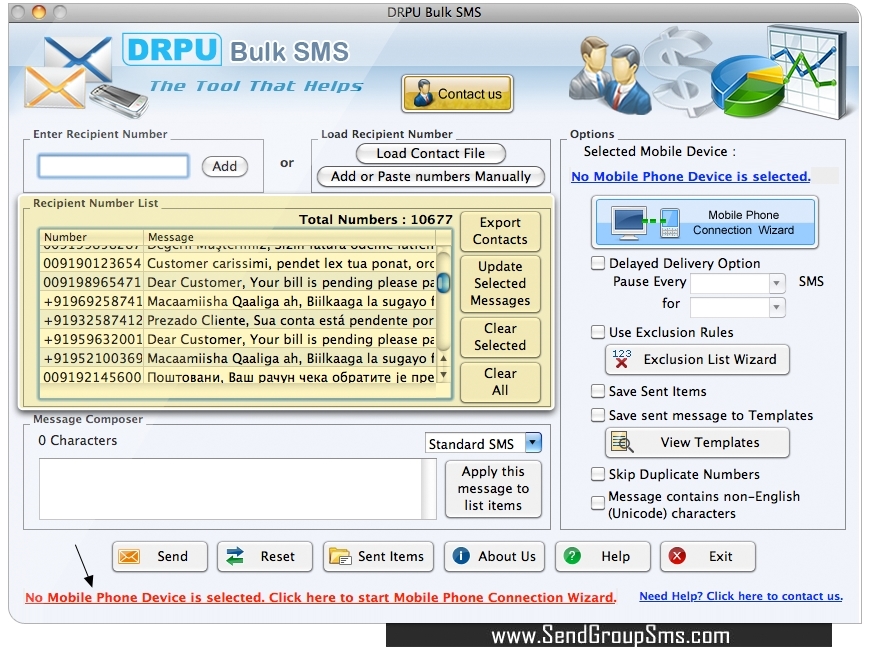
Task: Click the red X Exit icon
Action: point(677,556)
